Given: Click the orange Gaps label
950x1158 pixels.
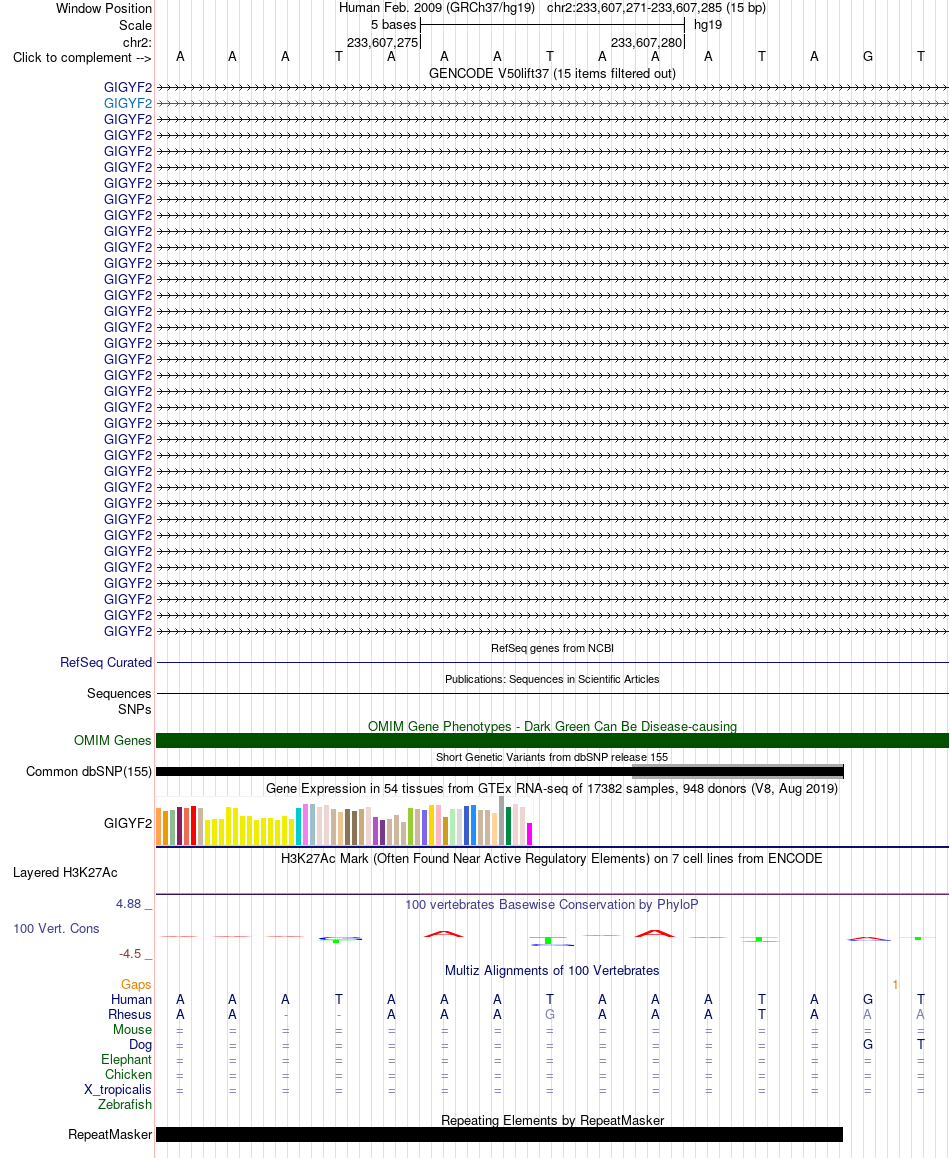Looking at the screenshot, I should [x=136, y=984].
